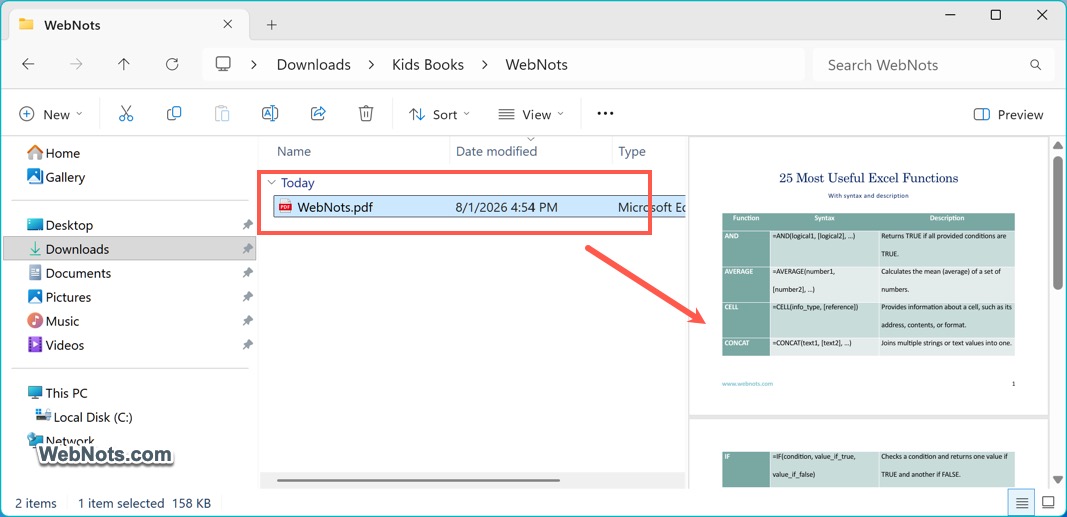This screenshot has width=1067, height=517.
Task: Click Downloads in the address breadcrumb
Action: coord(314,65)
